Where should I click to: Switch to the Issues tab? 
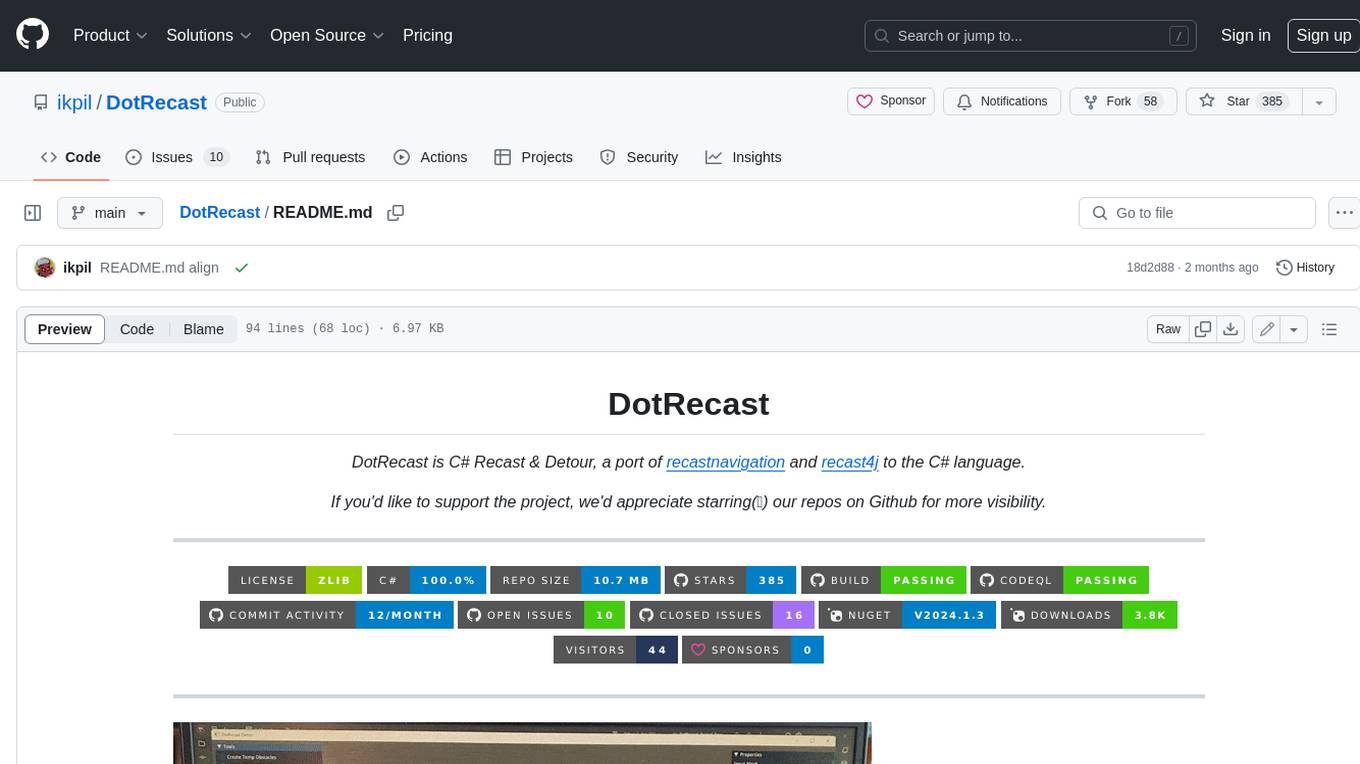[x=177, y=157]
